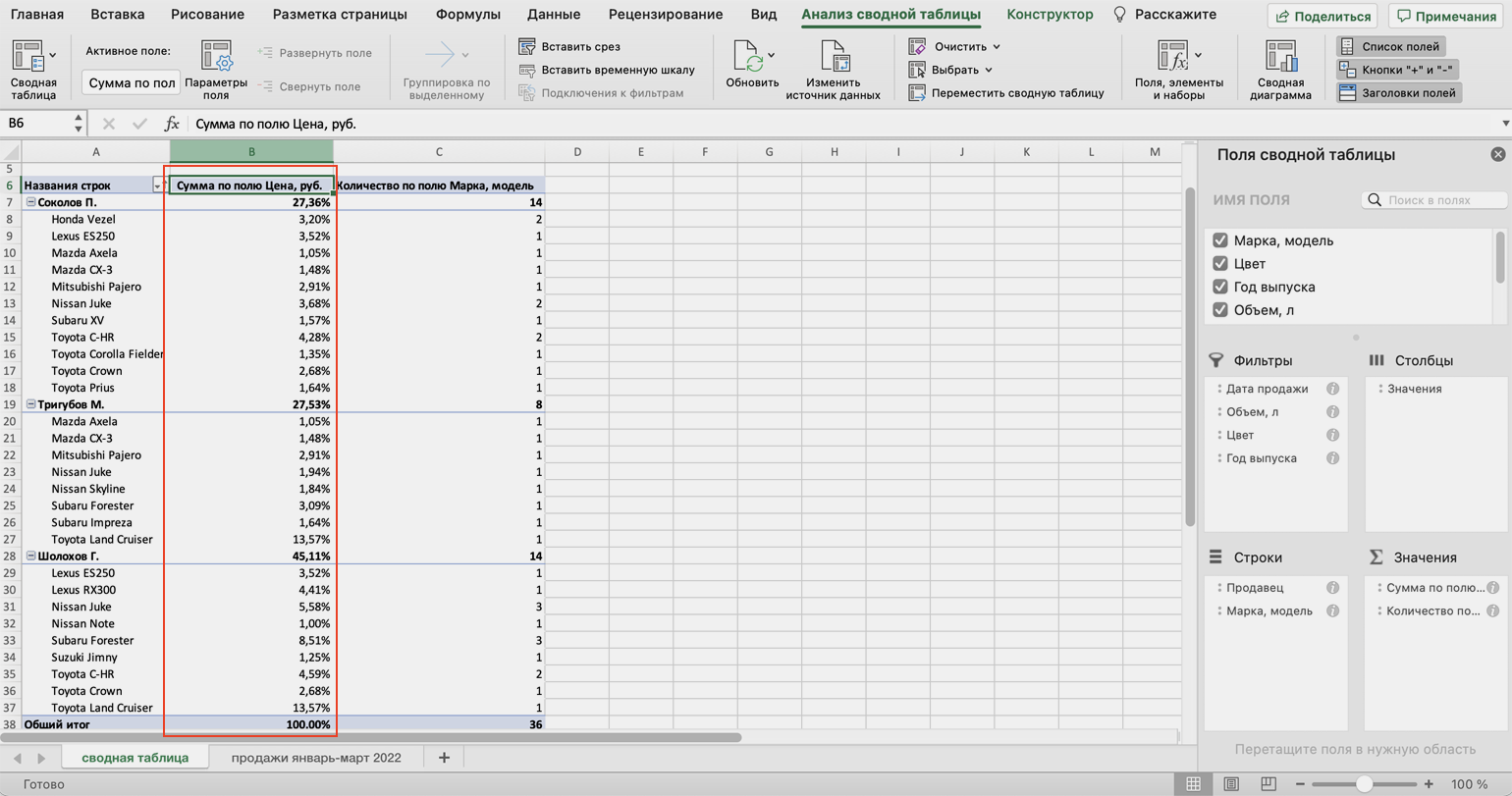Expand the Очистить dropdown menu
1512x796 pixels.
pyautogui.click(x=997, y=46)
